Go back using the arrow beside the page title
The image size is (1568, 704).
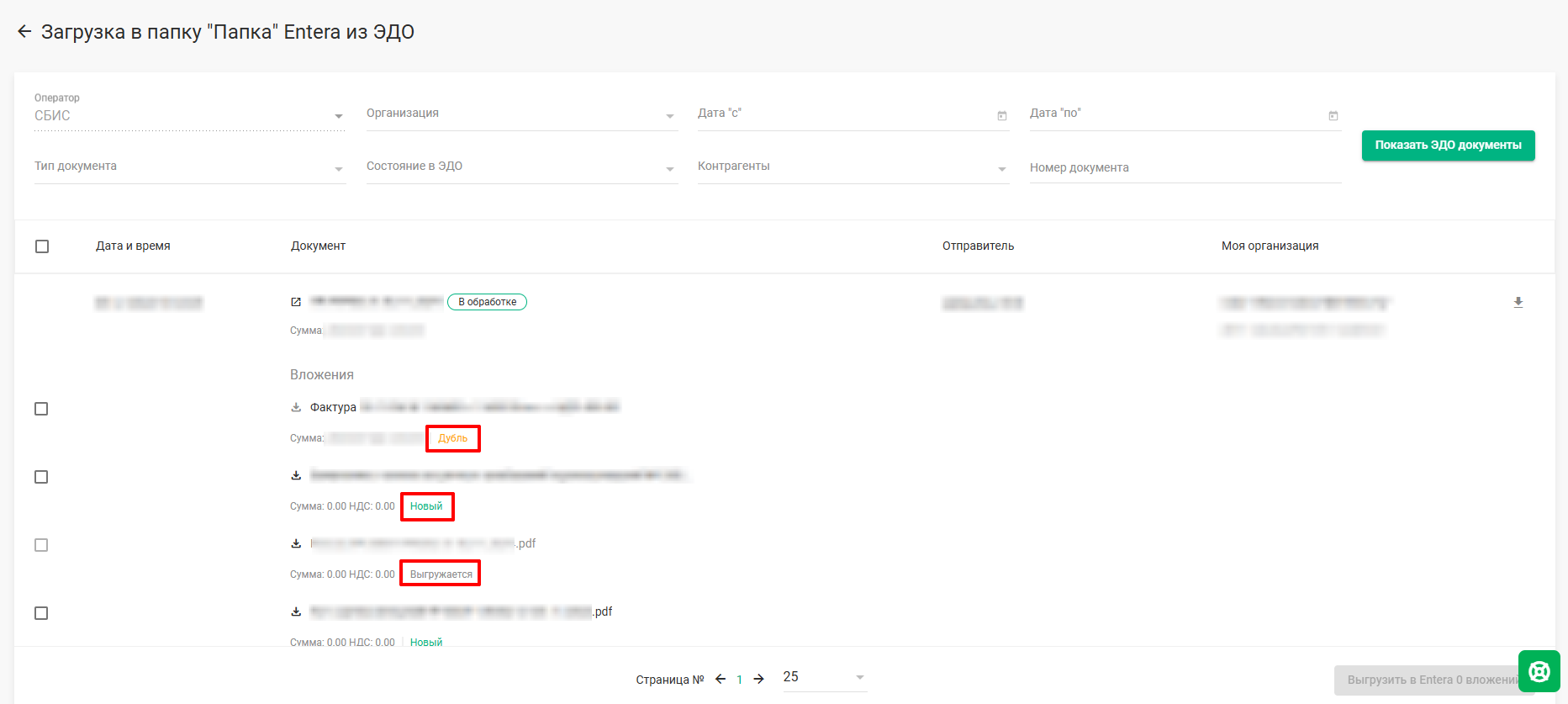[24, 32]
